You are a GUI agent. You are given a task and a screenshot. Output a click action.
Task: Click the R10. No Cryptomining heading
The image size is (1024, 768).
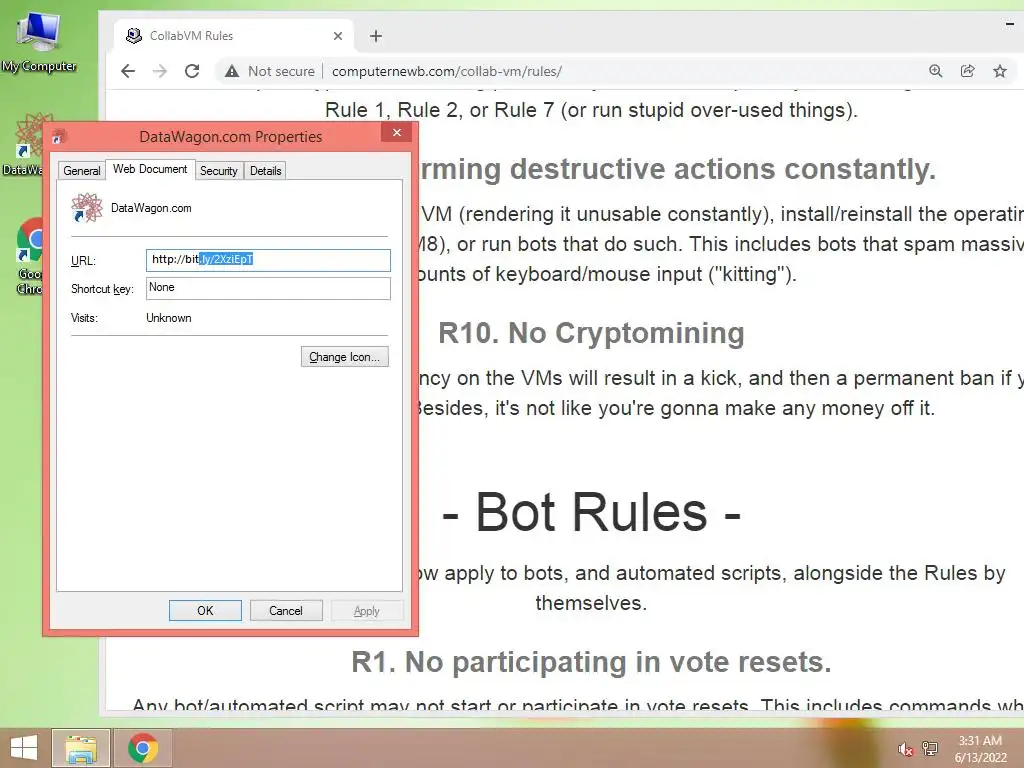click(591, 333)
